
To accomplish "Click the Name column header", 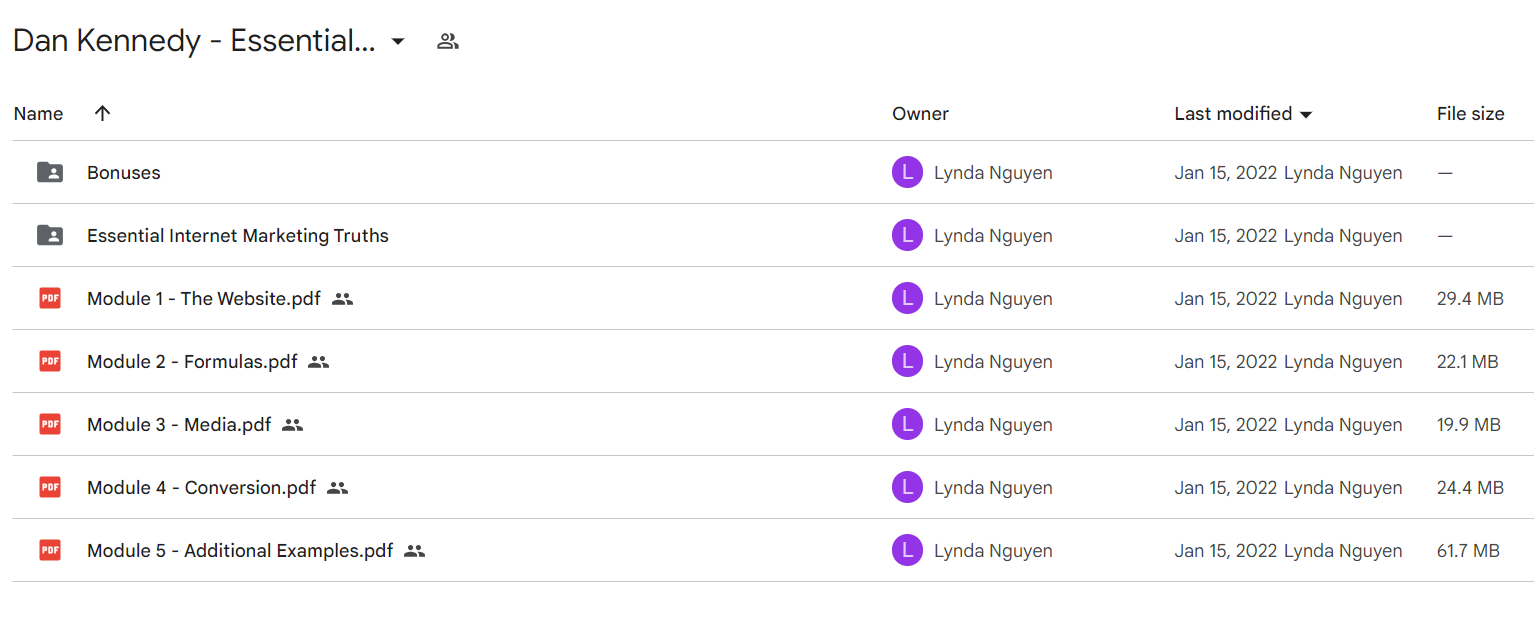I will tap(38, 114).
